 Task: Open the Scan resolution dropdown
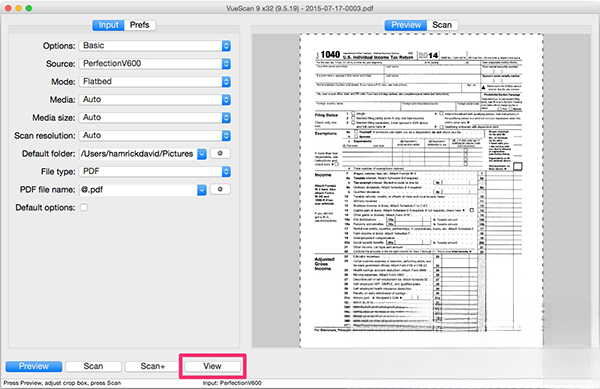point(155,136)
